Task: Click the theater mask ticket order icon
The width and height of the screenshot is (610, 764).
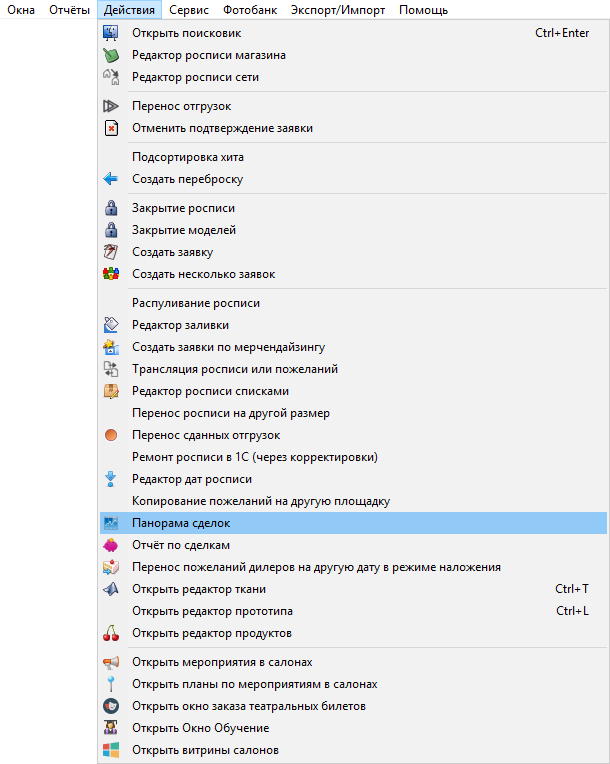Action: click(111, 706)
